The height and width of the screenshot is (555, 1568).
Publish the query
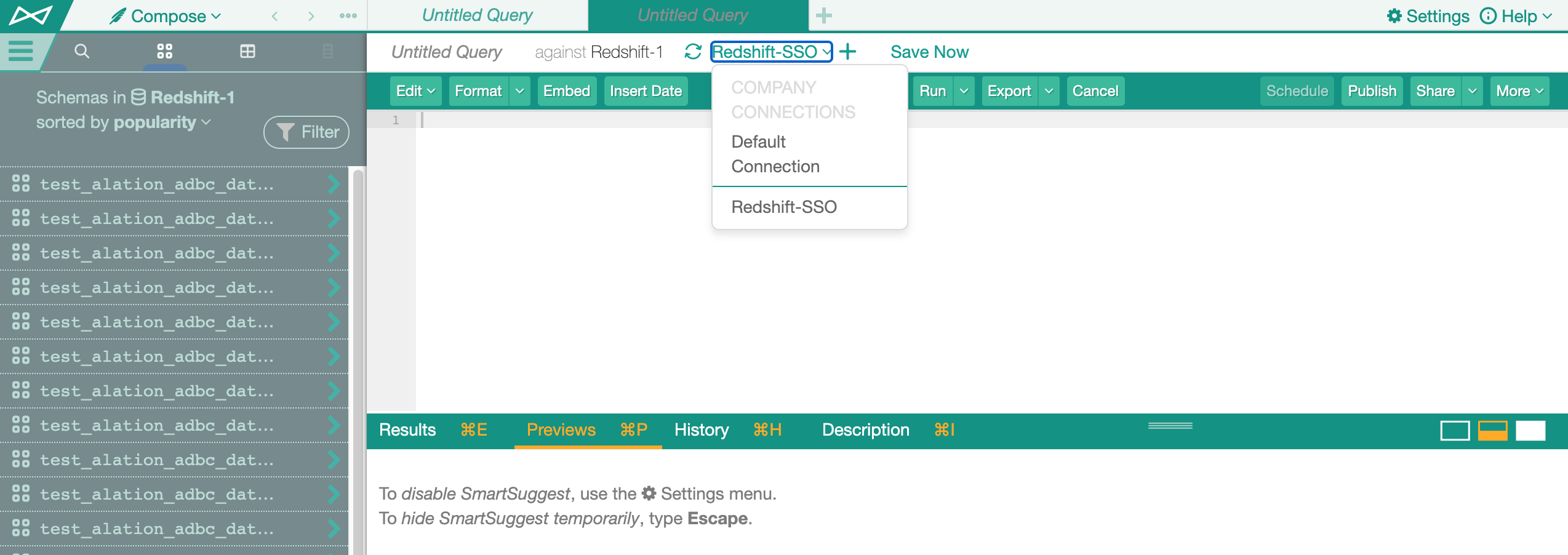pos(1372,91)
